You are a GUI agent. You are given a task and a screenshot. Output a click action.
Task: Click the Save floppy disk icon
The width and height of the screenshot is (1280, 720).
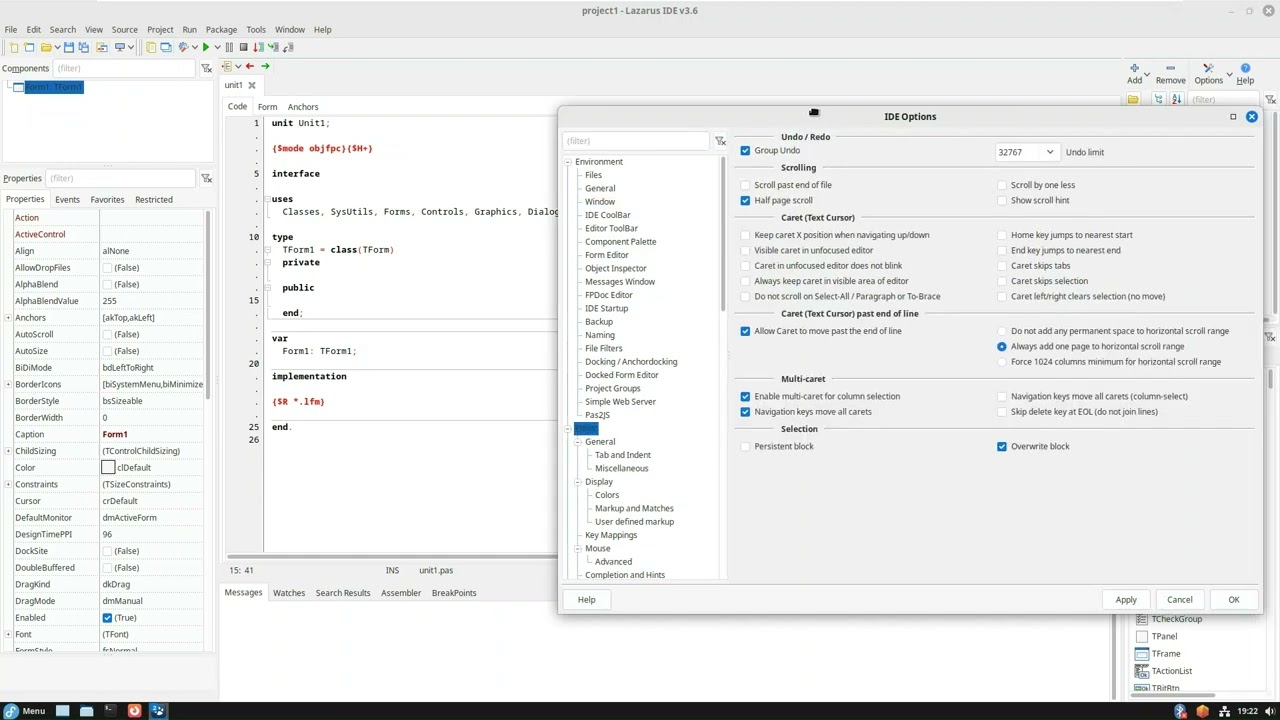pos(69,47)
